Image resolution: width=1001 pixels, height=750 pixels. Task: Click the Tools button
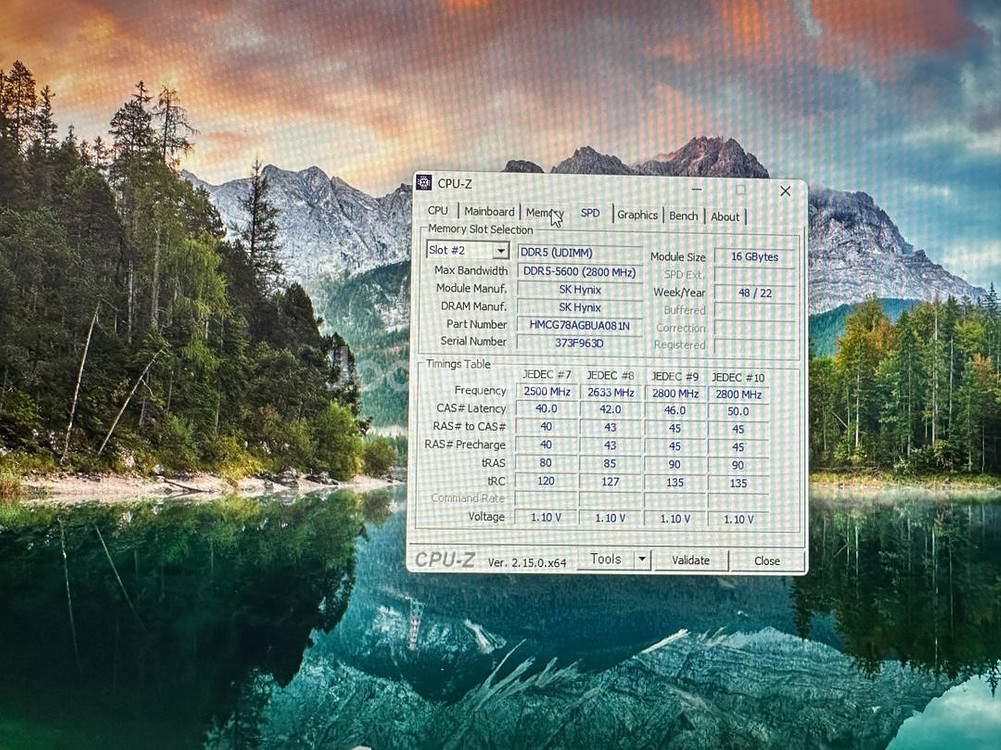pyautogui.click(x=606, y=559)
